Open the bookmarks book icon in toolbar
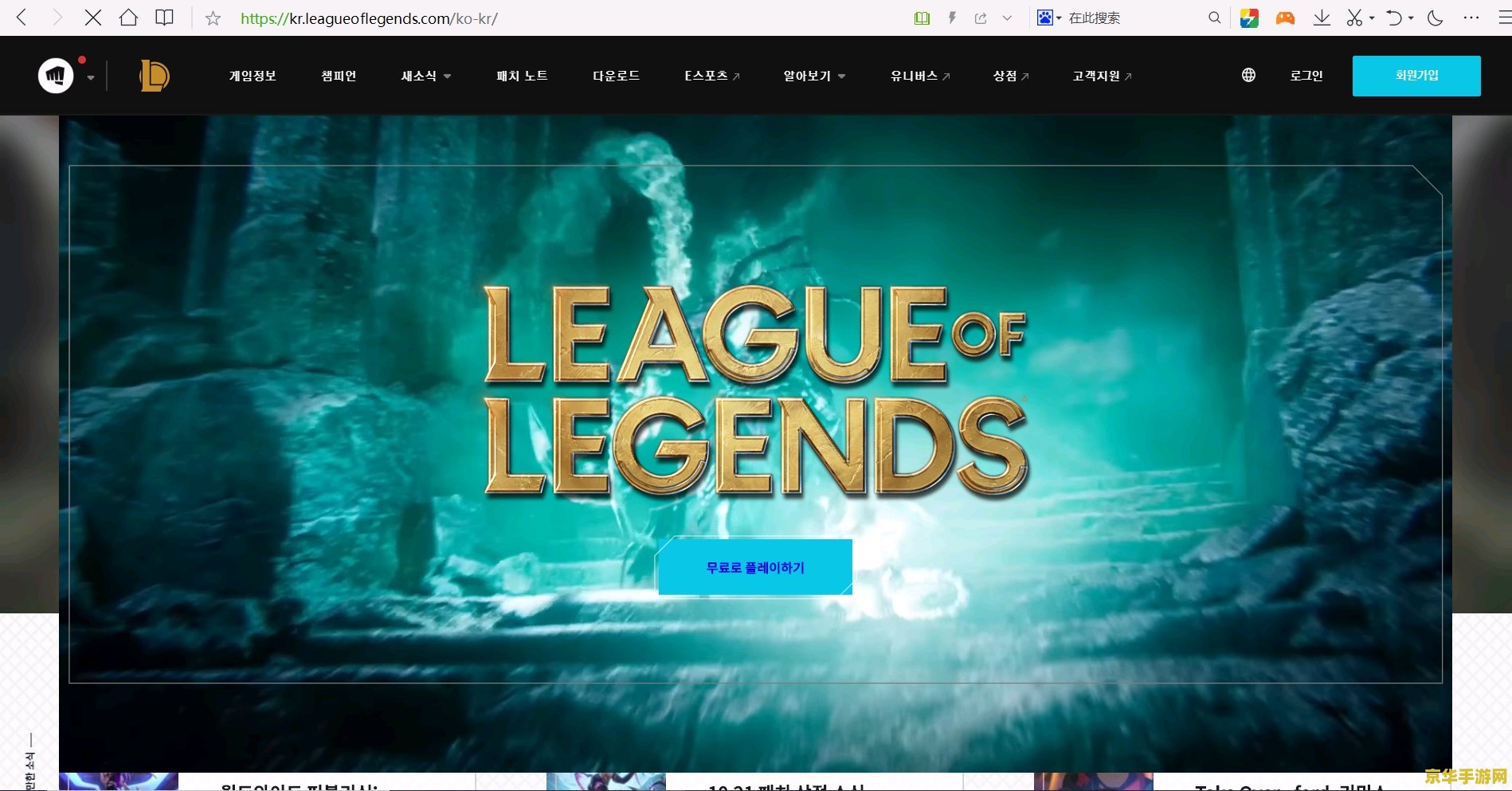Viewport: 1512px width, 791px height. coord(164,18)
